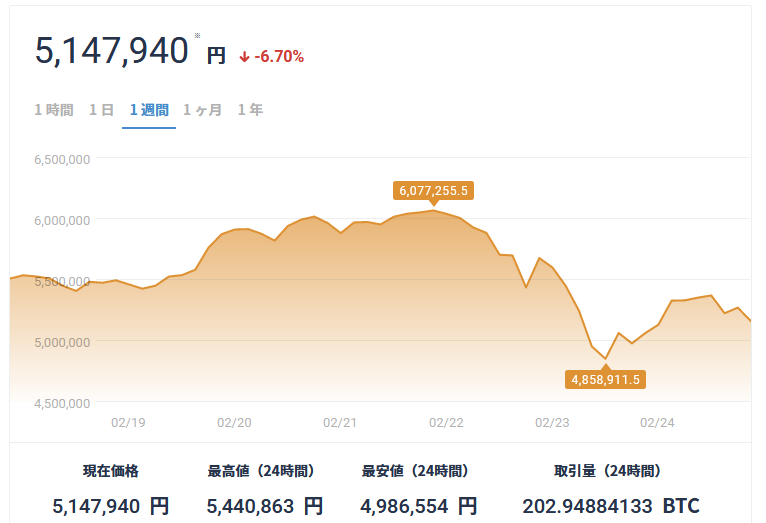Click the 02/22 date axis label
766x523 pixels.
pos(446,422)
